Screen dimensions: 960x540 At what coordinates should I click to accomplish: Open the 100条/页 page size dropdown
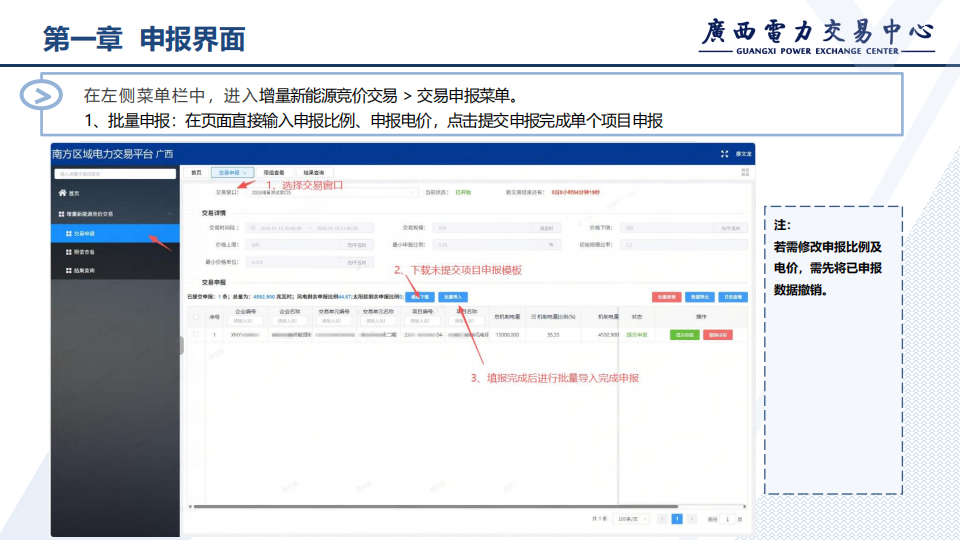point(632,519)
